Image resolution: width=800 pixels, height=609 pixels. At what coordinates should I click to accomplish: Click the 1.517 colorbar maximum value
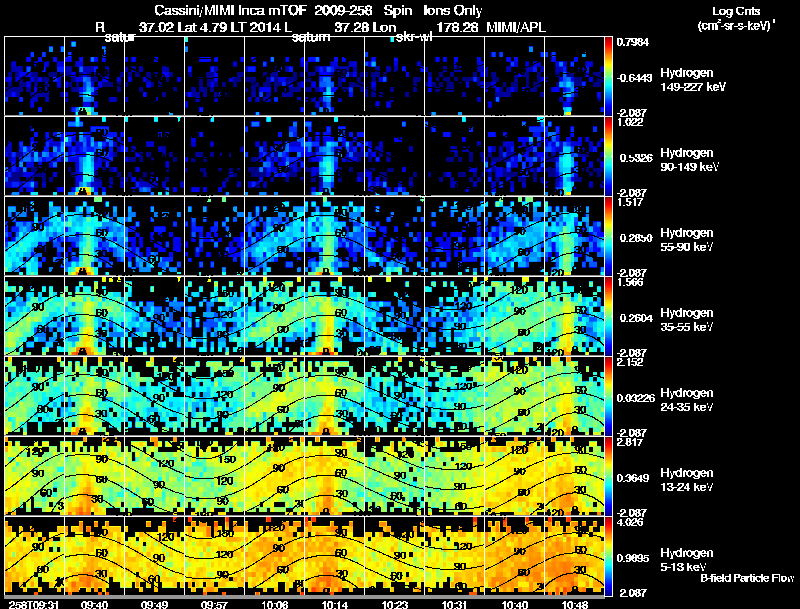(x=630, y=202)
